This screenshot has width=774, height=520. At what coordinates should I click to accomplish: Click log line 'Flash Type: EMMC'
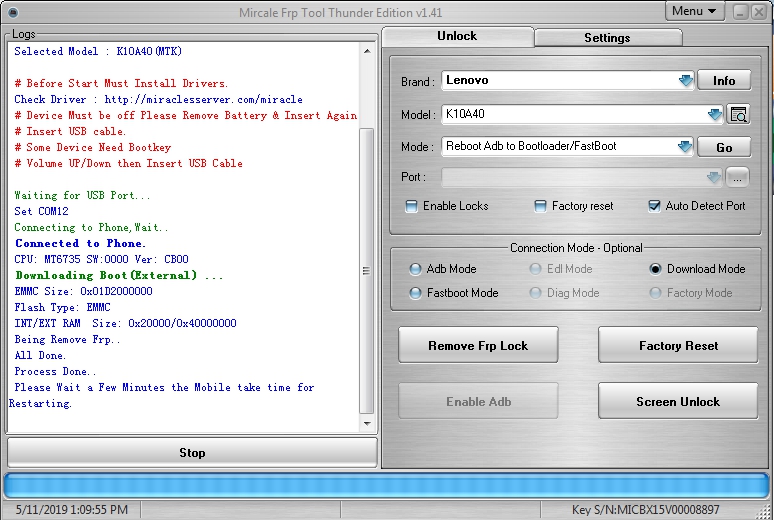click(62, 308)
